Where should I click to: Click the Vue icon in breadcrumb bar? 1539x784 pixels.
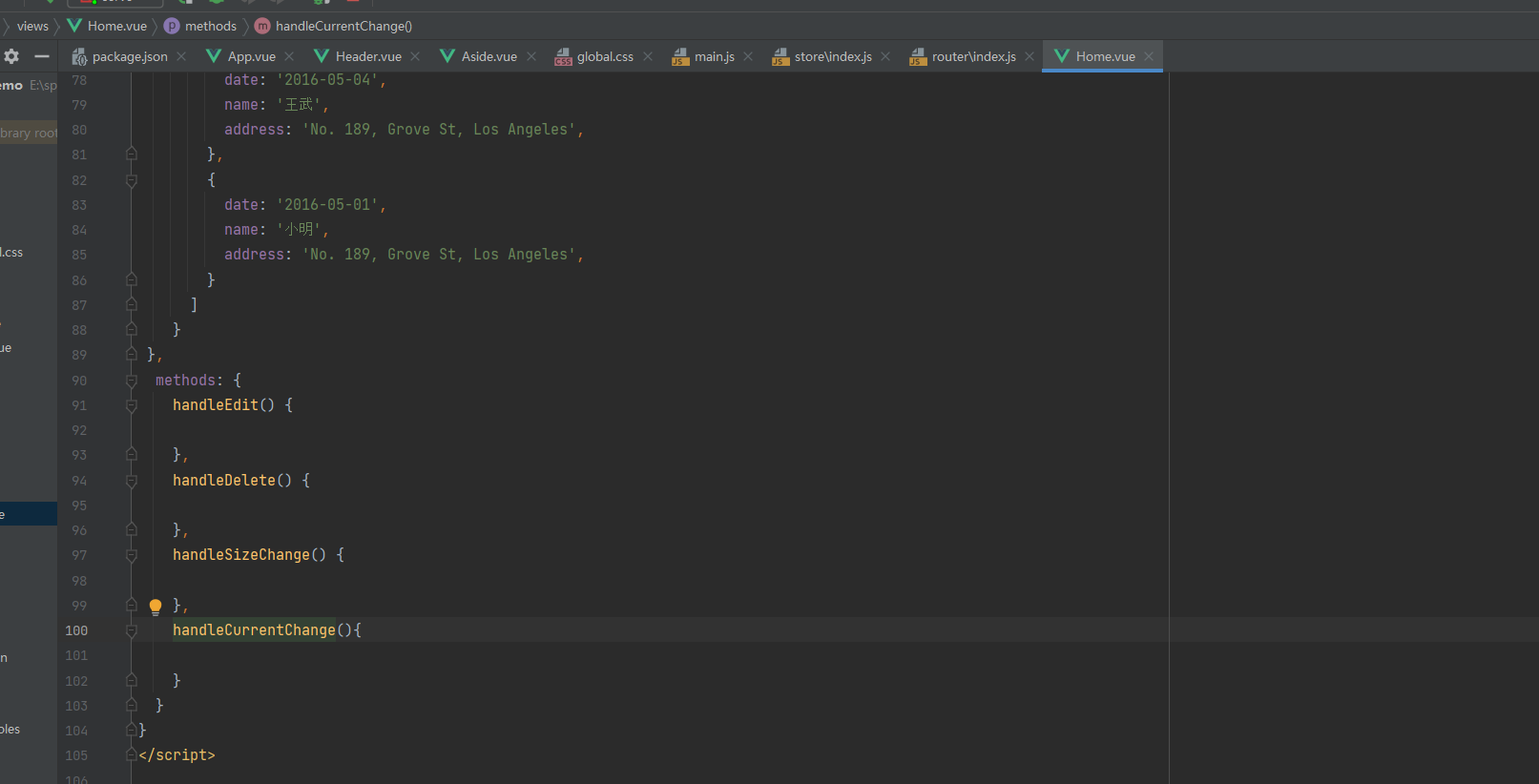(73, 26)
